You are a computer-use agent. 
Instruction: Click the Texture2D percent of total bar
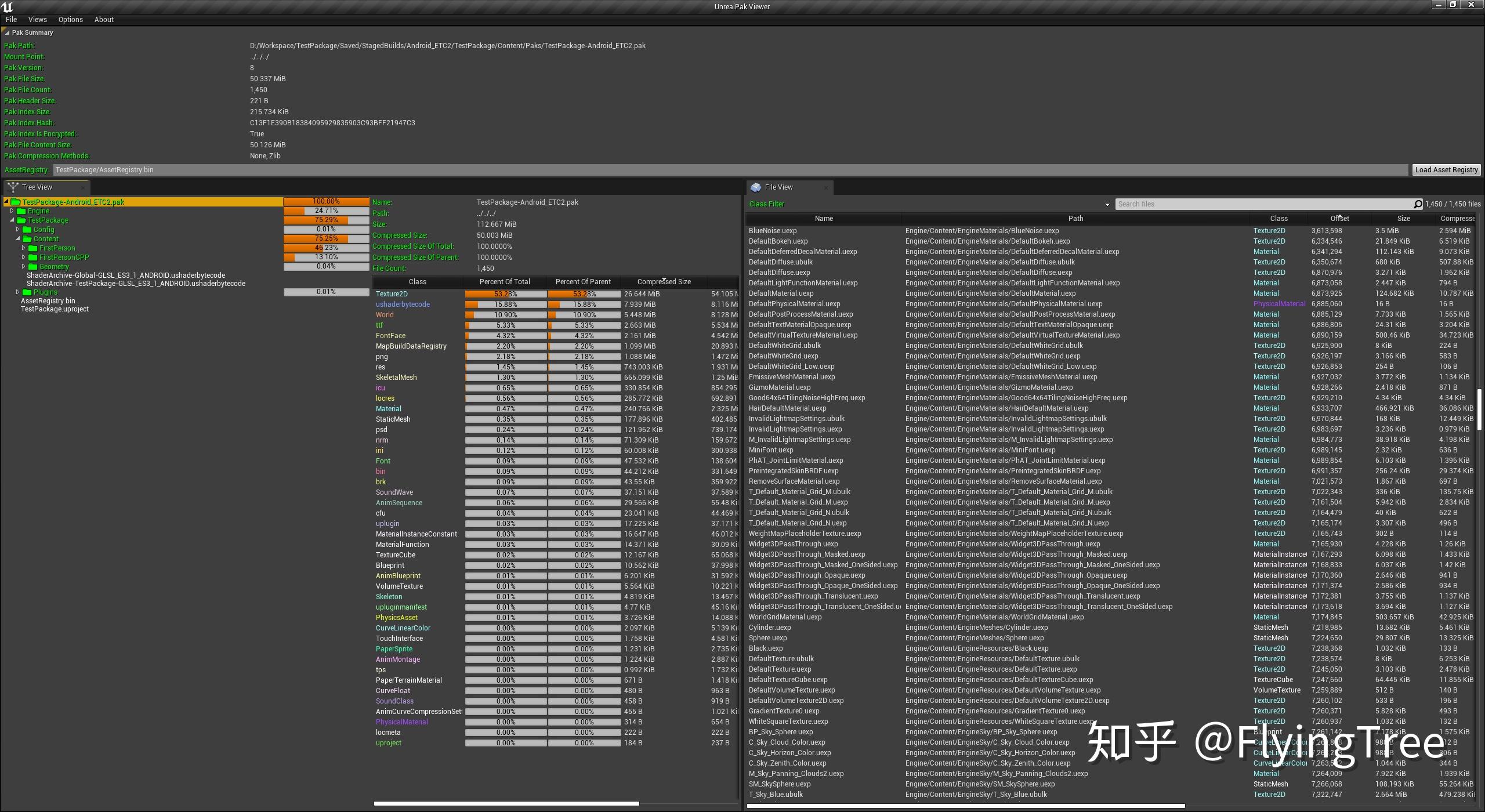tap(505, 293)
